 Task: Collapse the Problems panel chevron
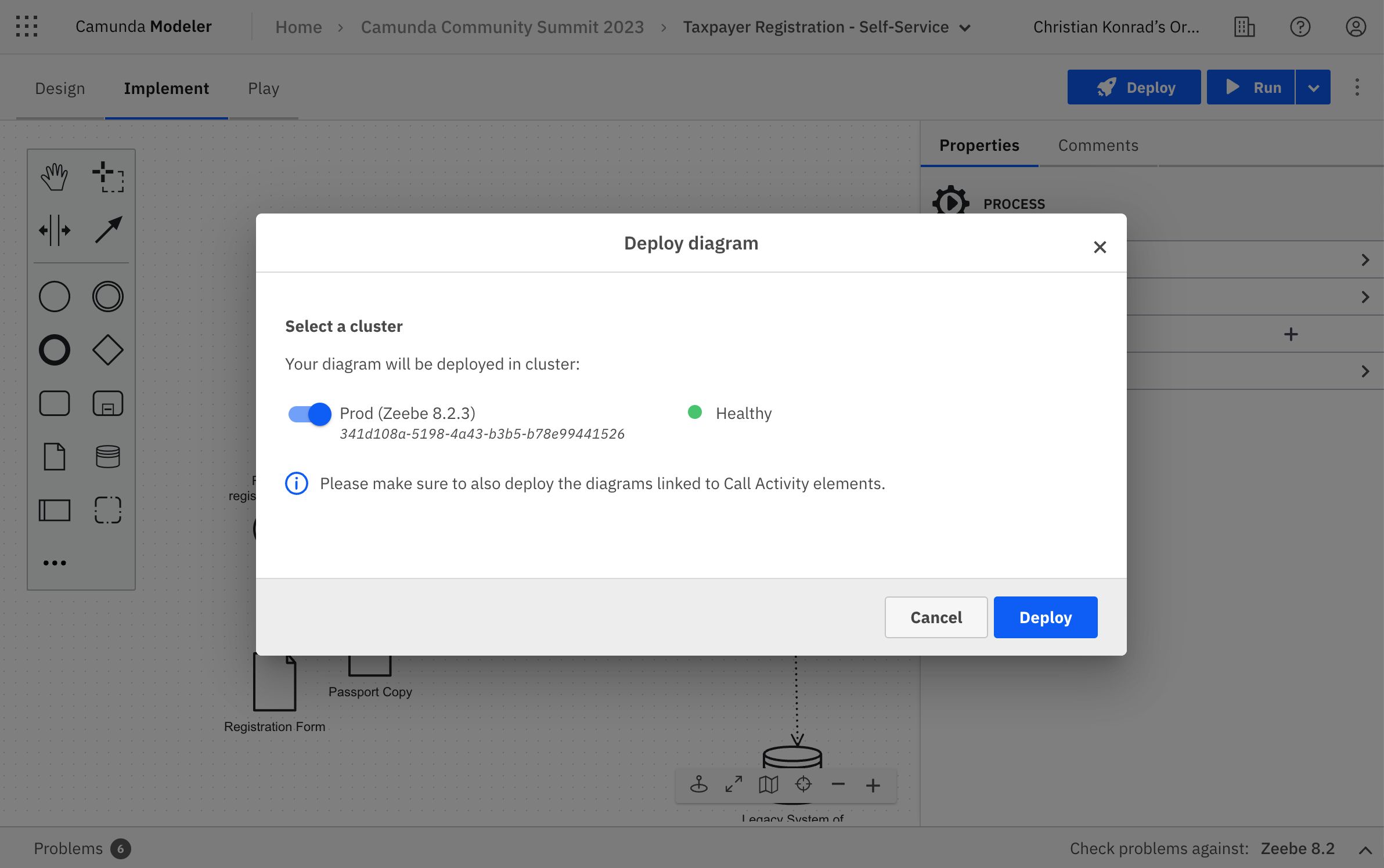(1365, 848)
